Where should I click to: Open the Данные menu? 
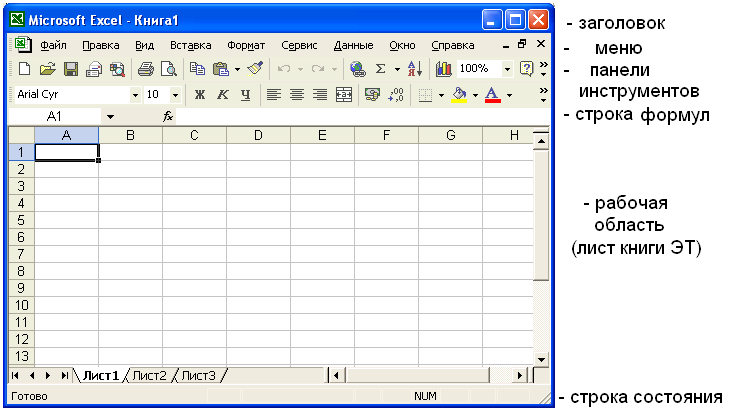pos(353,46)
